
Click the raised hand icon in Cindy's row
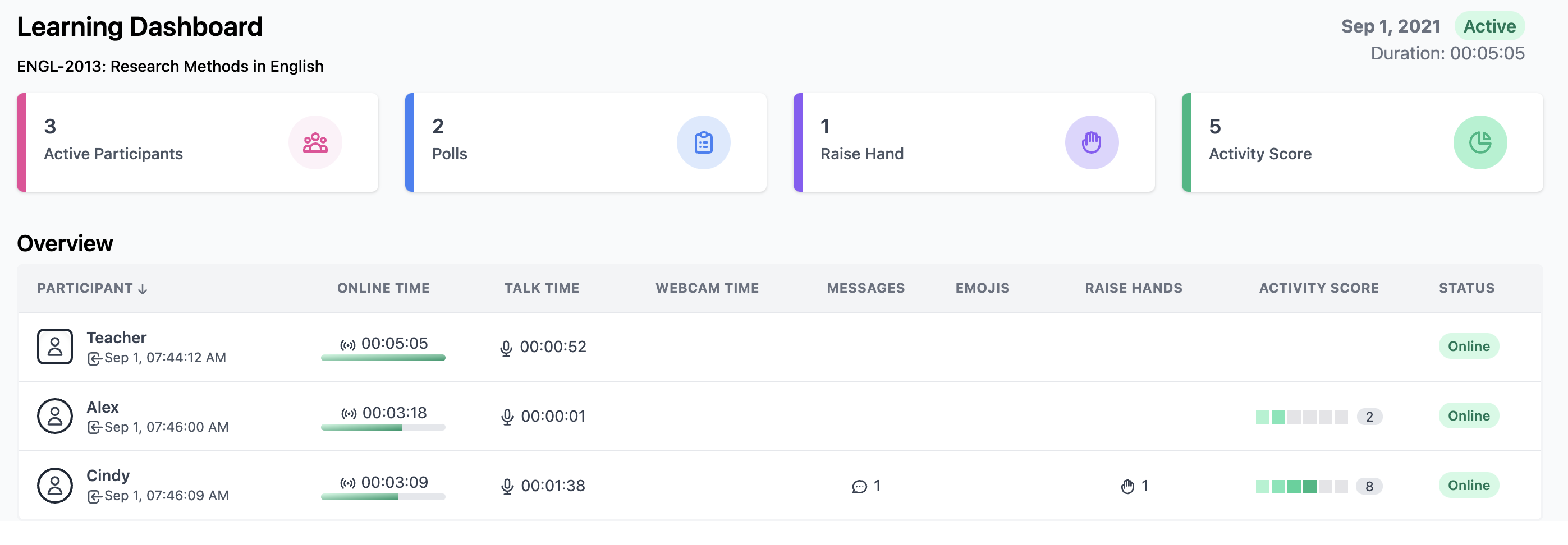click(1128, 486)
